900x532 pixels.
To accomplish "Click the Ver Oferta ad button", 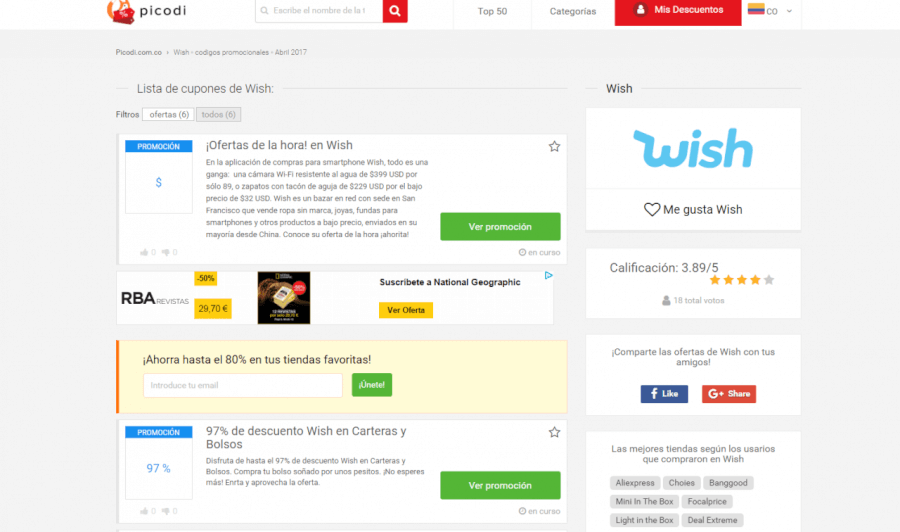I will click(406, 310).
